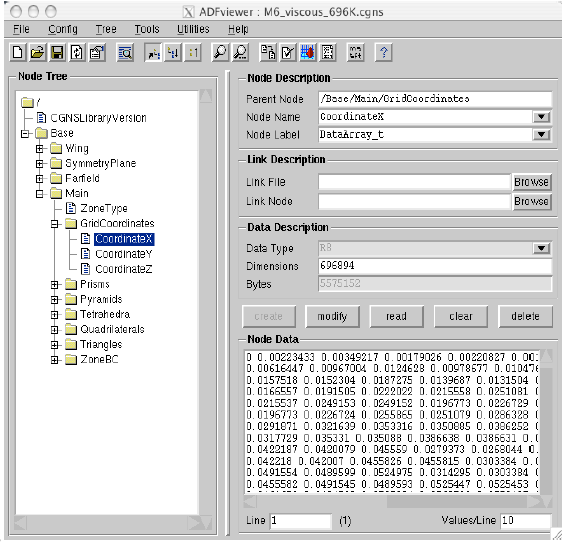Open the Data Type dropdown arrow
The width and height of the screenshot is (565, 543).
(541, 248)
